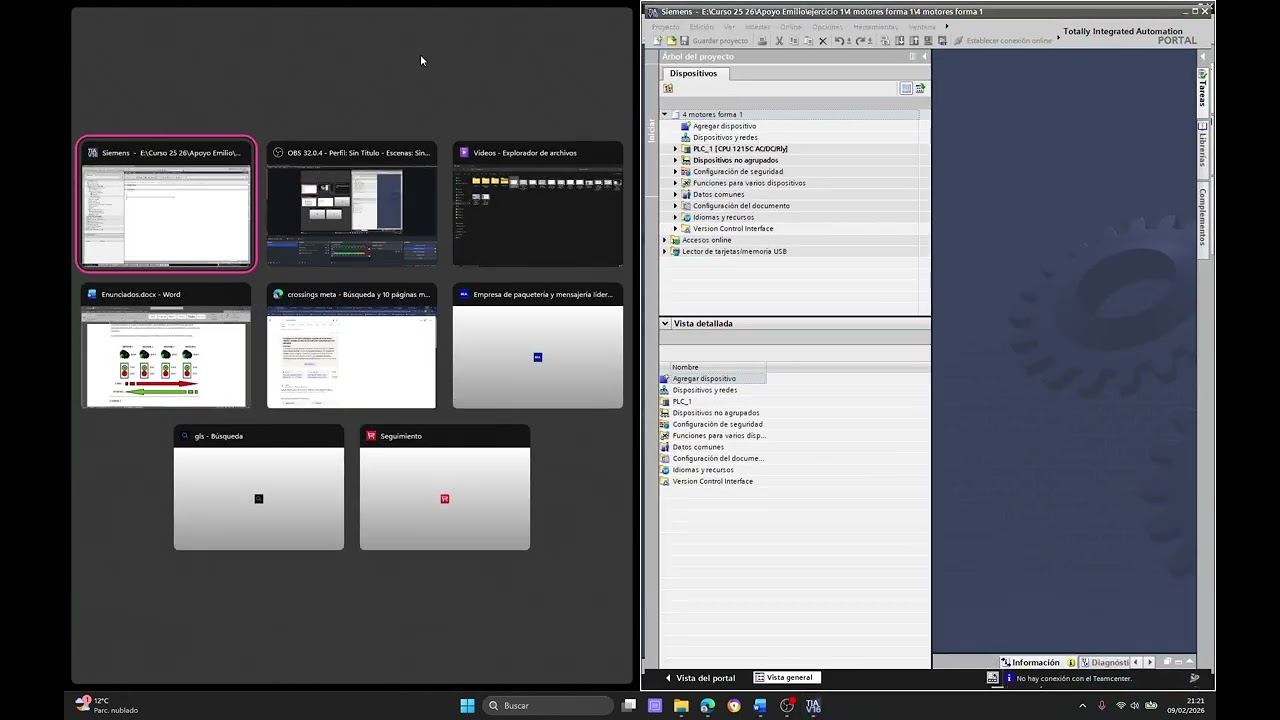The image size is (1280, 720).
Task: Select the Videos Explorador de archivos thumbnail
Action: [538, 205]
